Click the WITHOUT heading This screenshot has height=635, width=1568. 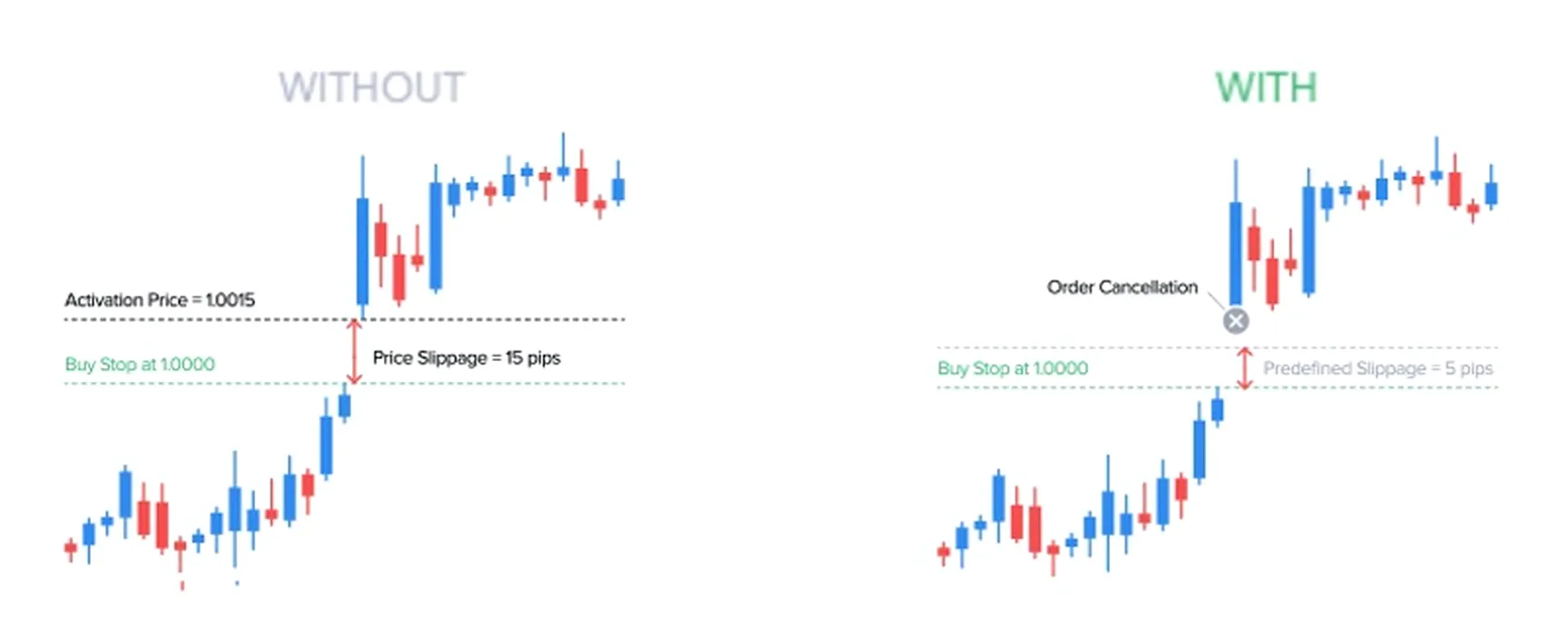pyautogui.click(x=371, y=88)
